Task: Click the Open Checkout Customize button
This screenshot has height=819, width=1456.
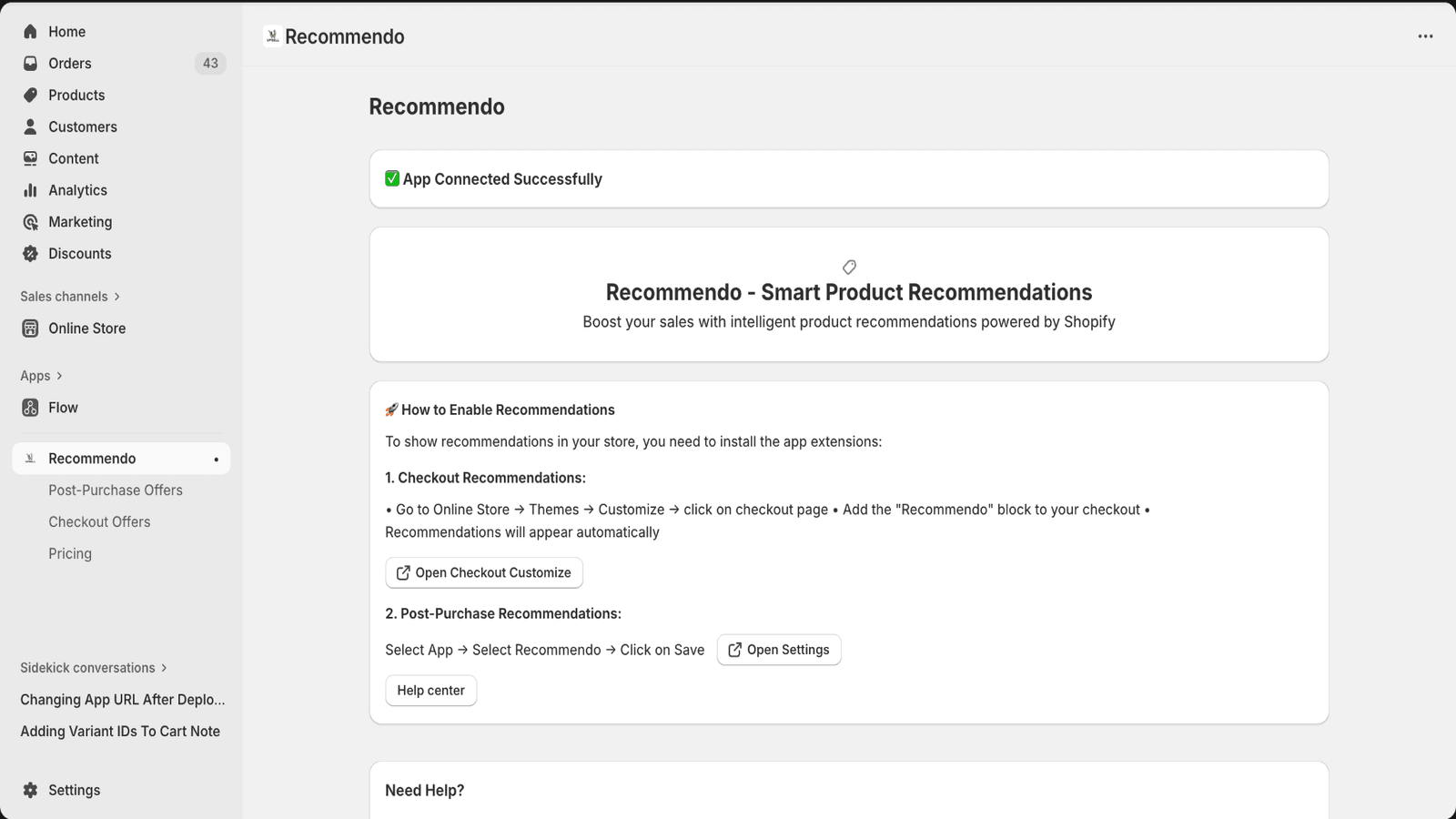Action: point(483,572)
